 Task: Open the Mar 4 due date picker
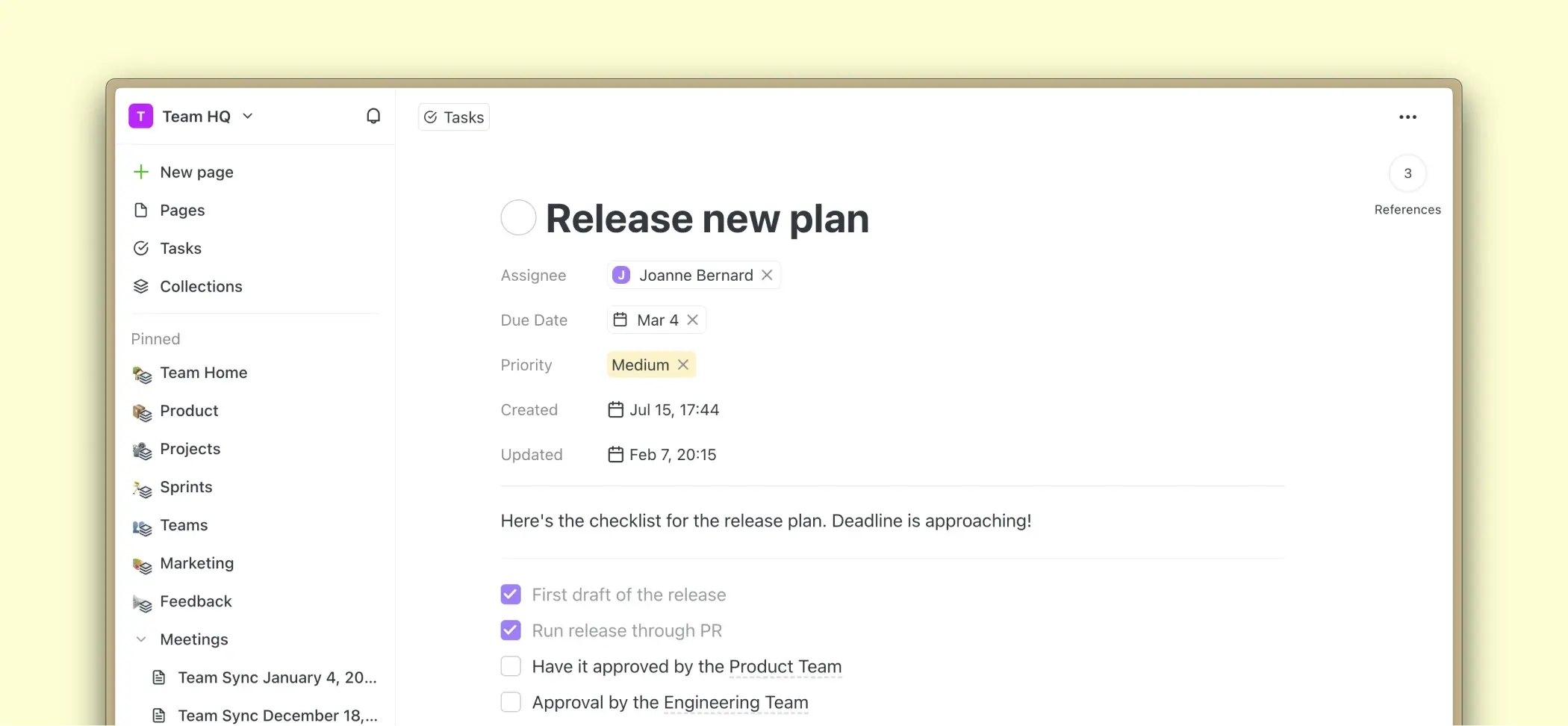pos(648,320)
